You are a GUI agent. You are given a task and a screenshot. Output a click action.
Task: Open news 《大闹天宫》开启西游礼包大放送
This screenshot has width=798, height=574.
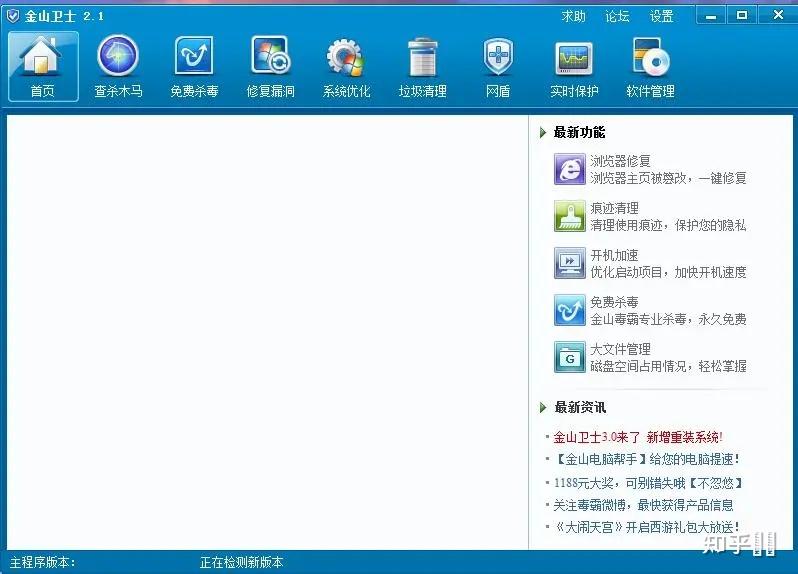click(x=646, y=527)
